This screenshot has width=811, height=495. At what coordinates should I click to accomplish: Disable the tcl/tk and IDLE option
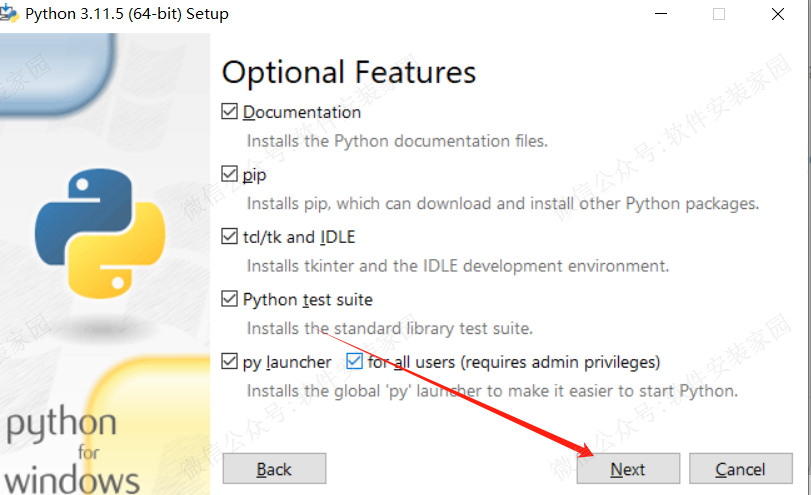click(x=230, y=237)
